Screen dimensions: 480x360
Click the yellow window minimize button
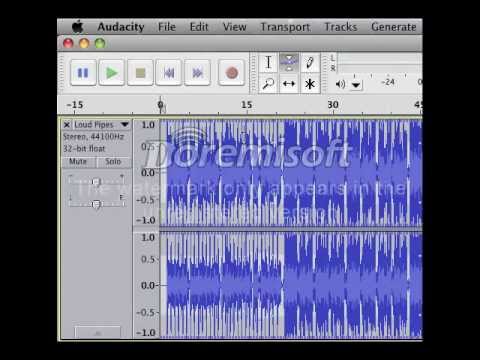(84, 43)
